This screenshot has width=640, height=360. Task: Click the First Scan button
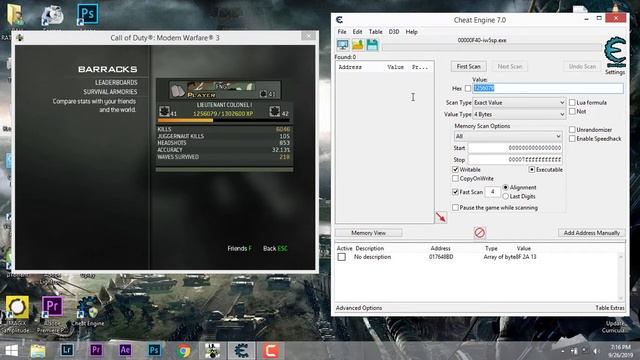469,67
